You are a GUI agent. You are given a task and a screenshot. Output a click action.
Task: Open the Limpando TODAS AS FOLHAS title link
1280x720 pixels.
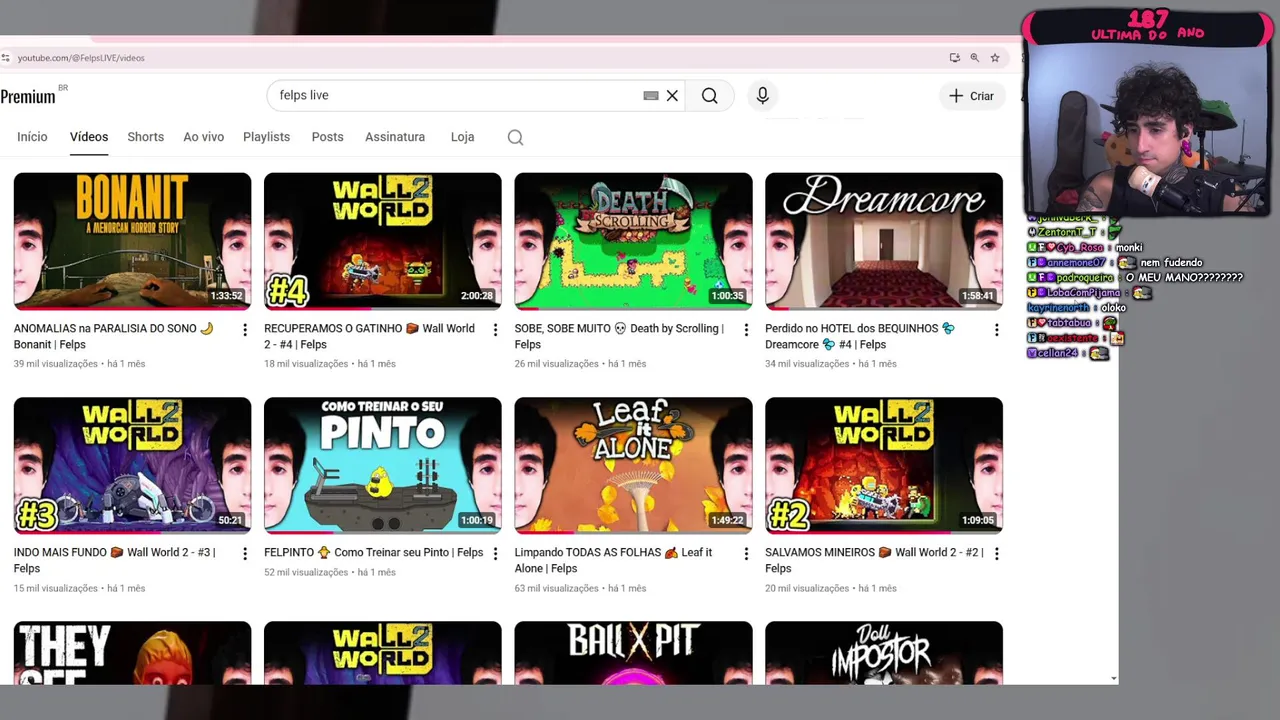point(614,560)
